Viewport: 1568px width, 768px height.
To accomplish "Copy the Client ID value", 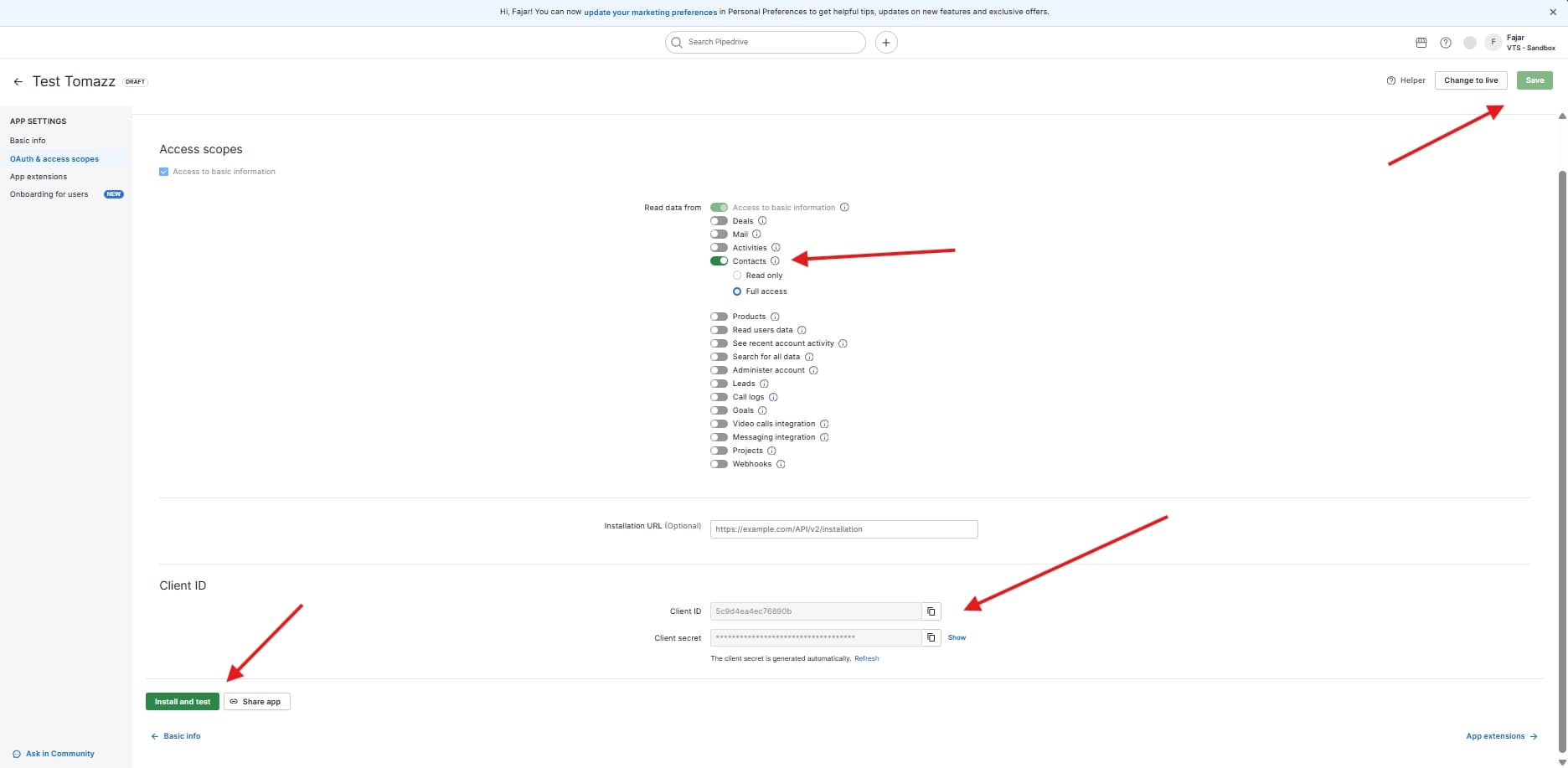I will coord(931,611).
